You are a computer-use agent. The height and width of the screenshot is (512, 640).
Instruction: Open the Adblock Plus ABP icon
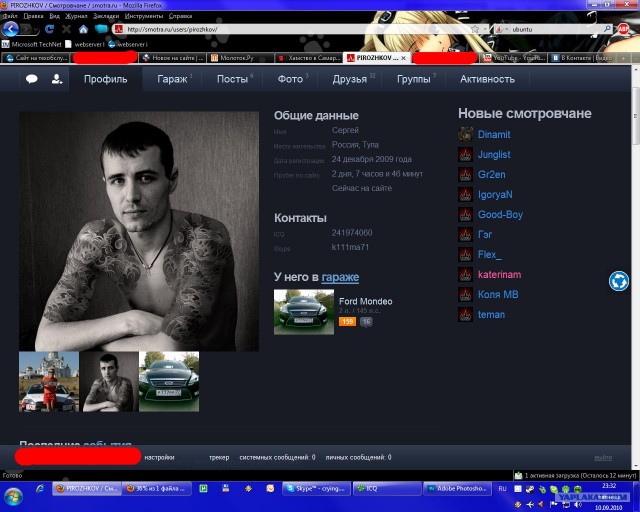tap(623, 29)
